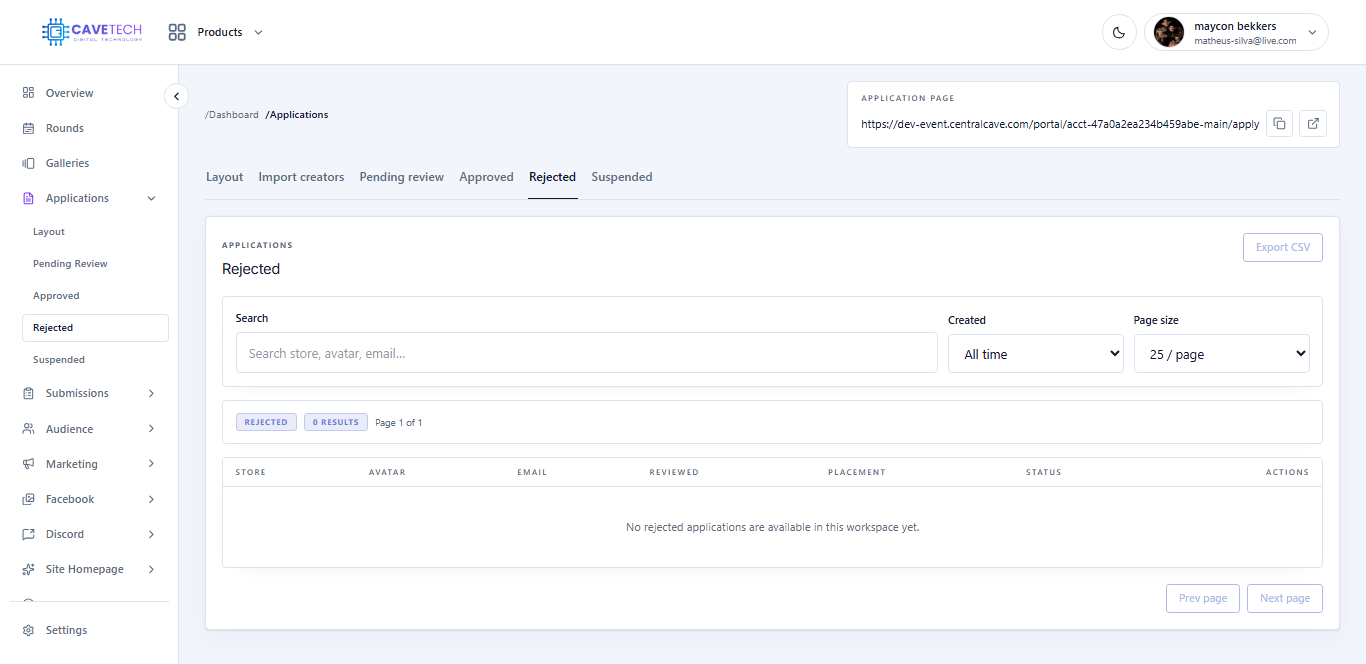Click the CaveTech logo
Image resolution: width=1366 pixels, height=664 pixels.
coord(92,32)
